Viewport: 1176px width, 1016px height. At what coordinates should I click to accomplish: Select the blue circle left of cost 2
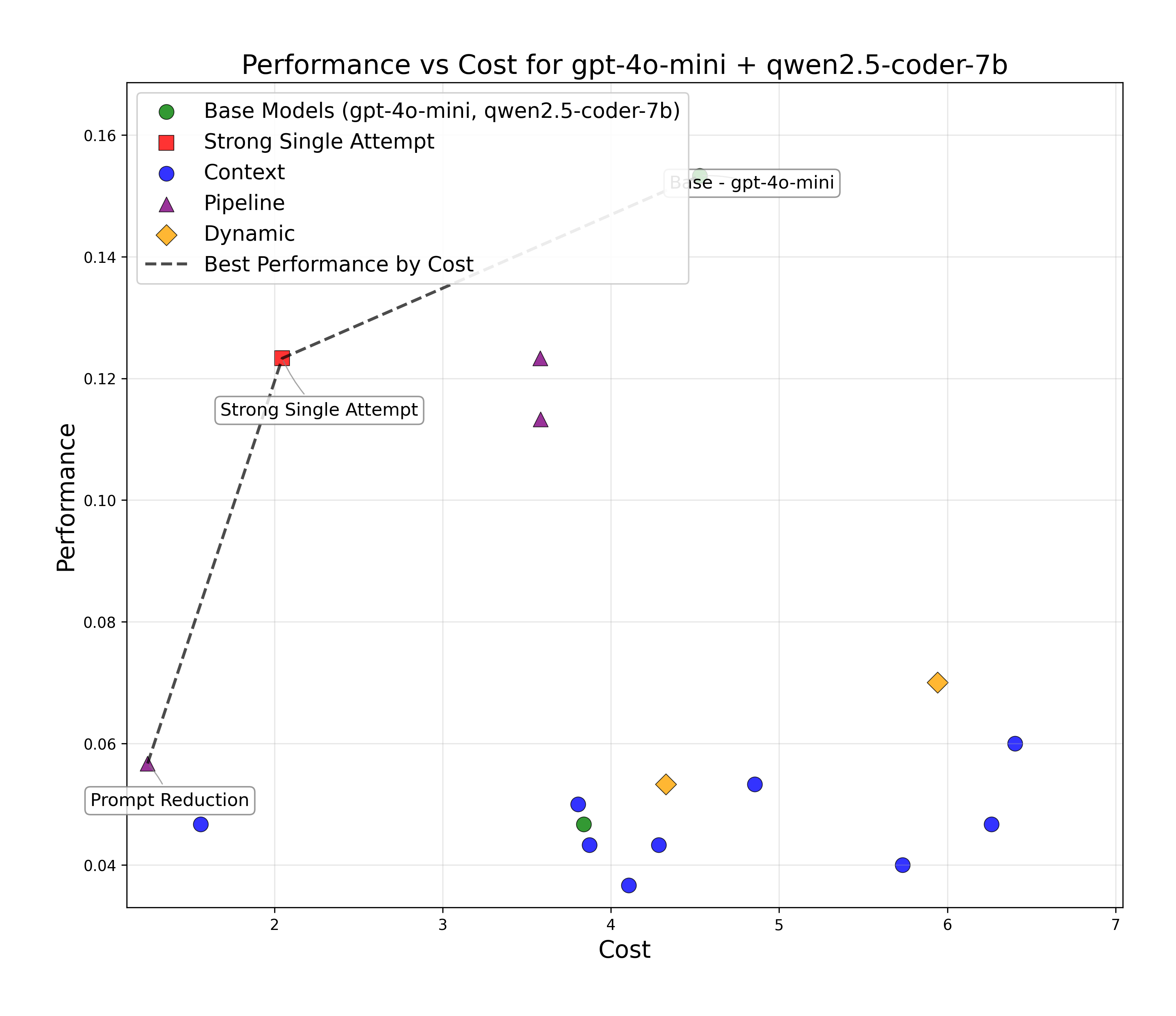click(x=201, y=824)
